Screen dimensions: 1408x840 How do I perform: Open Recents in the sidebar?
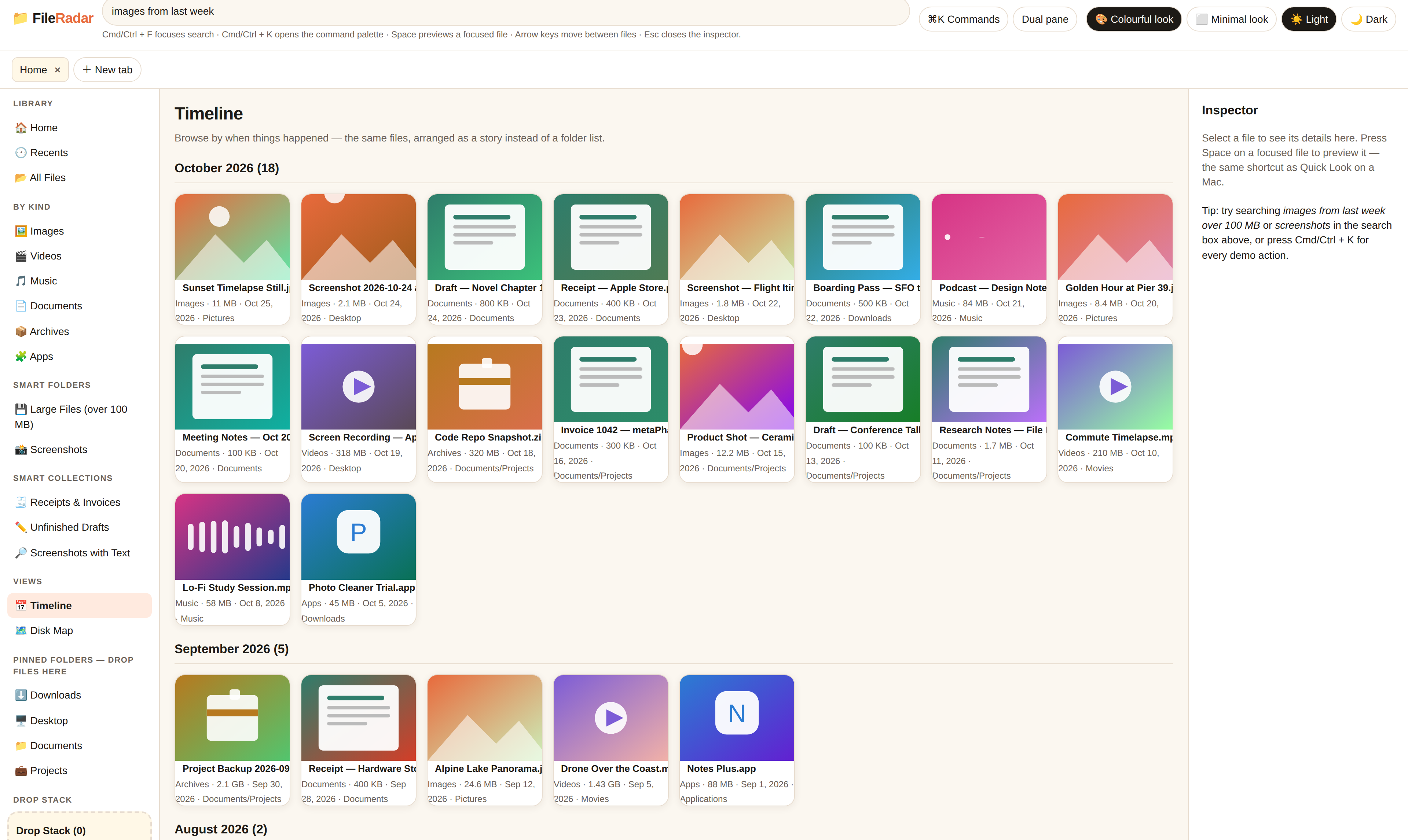(x=79, y=153)
